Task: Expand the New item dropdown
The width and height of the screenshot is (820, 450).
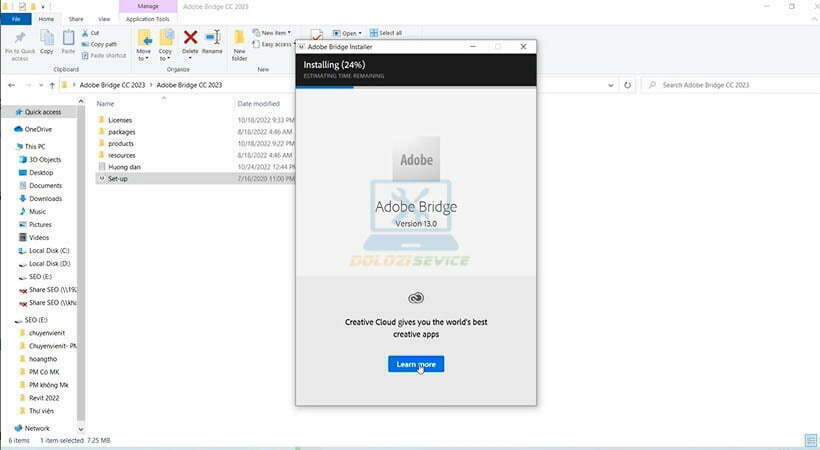Action: coord(271,33)
